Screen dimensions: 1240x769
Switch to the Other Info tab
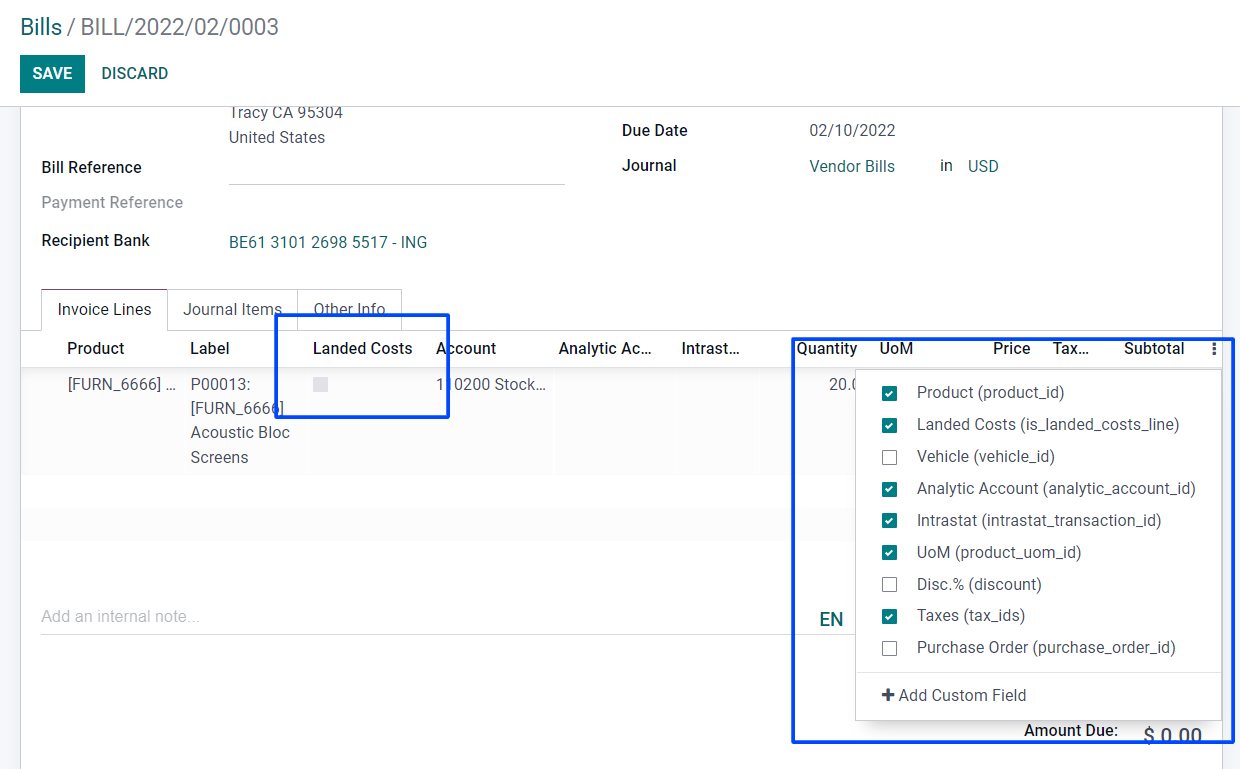(349, 310)
